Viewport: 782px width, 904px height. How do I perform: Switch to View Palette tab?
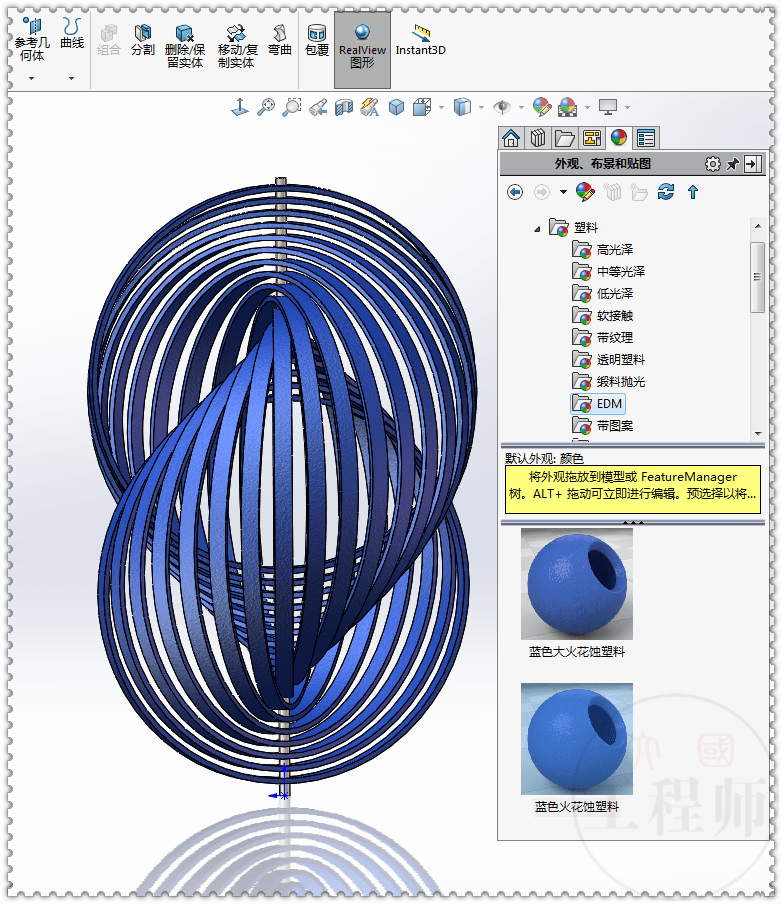click(592, 138)
